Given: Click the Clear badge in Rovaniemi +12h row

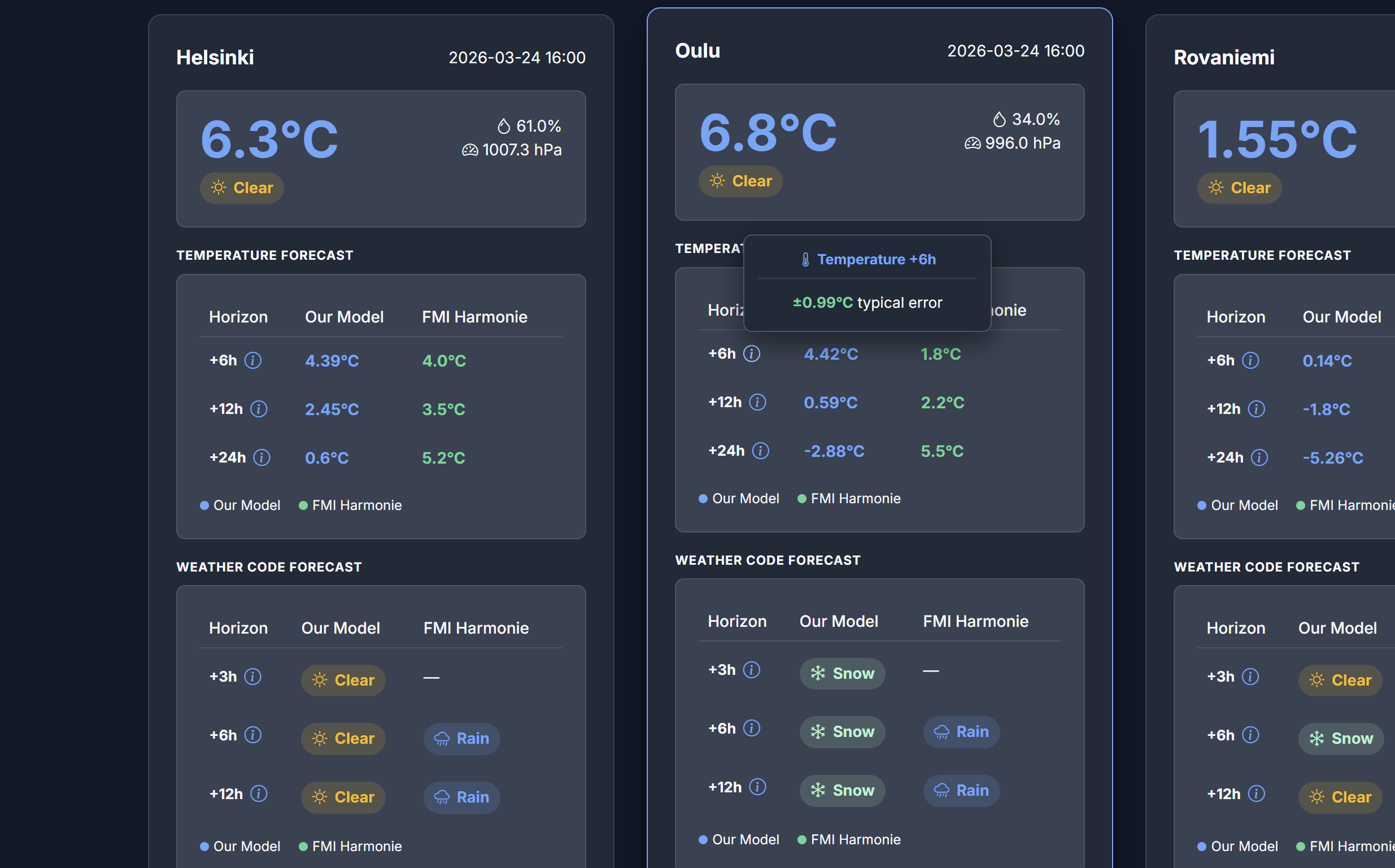Looking at the screenshot, I should [1340, 797].
